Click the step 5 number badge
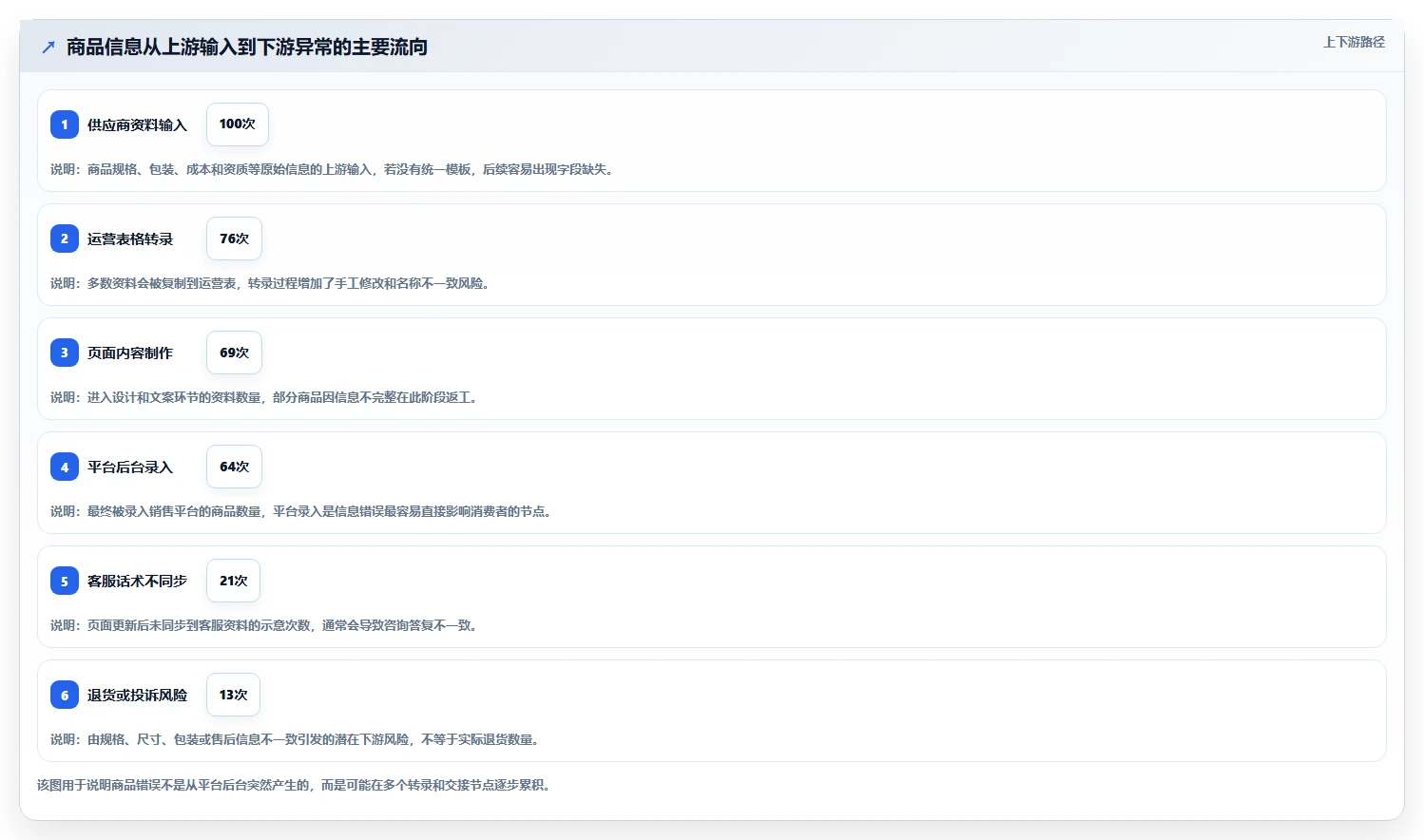 (x=65, y=581)
